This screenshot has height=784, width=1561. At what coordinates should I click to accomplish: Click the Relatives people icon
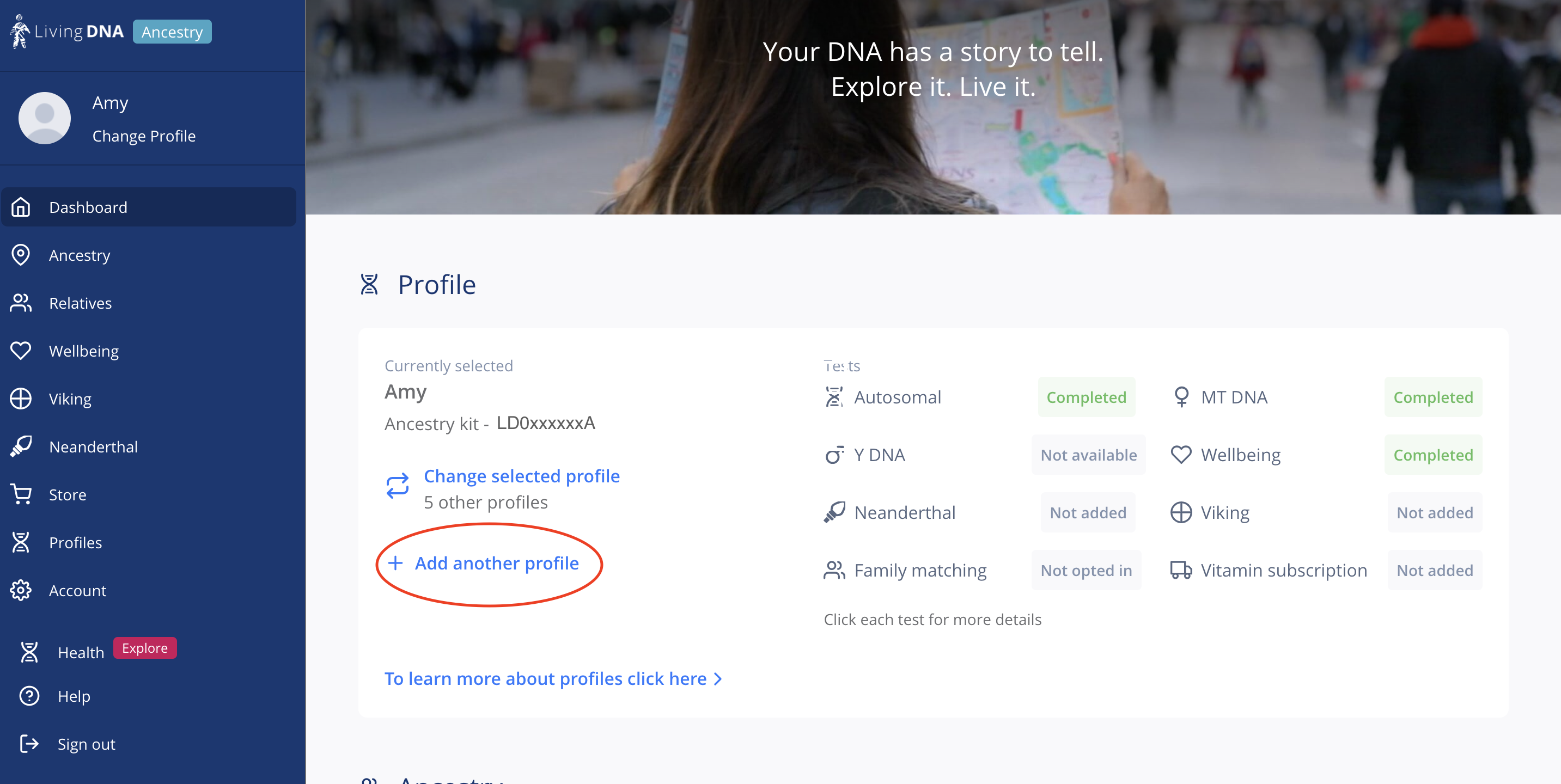pyautogui.click(x=21, y=303)
